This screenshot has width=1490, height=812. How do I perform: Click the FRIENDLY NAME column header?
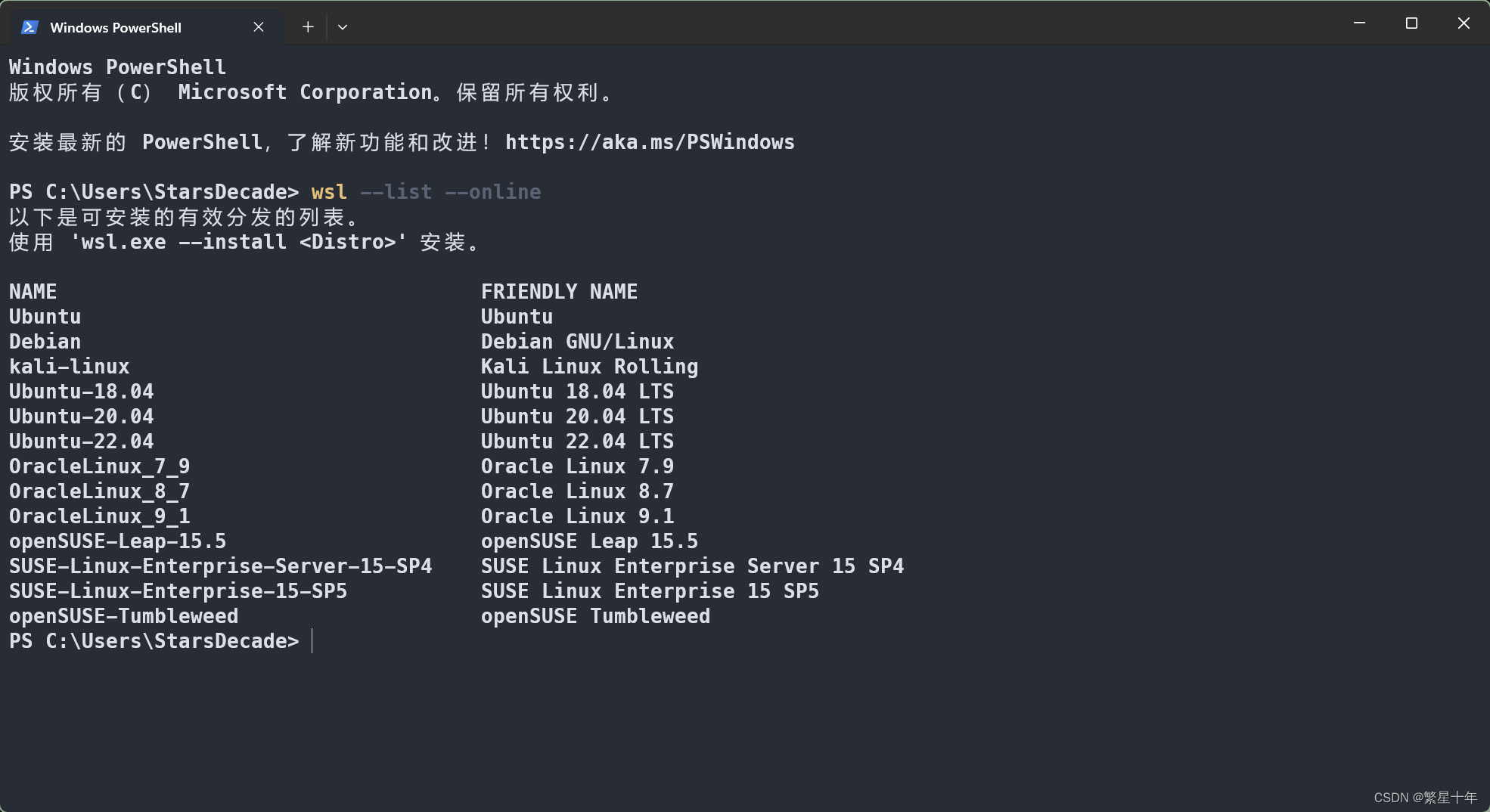(x=559, y=292)
